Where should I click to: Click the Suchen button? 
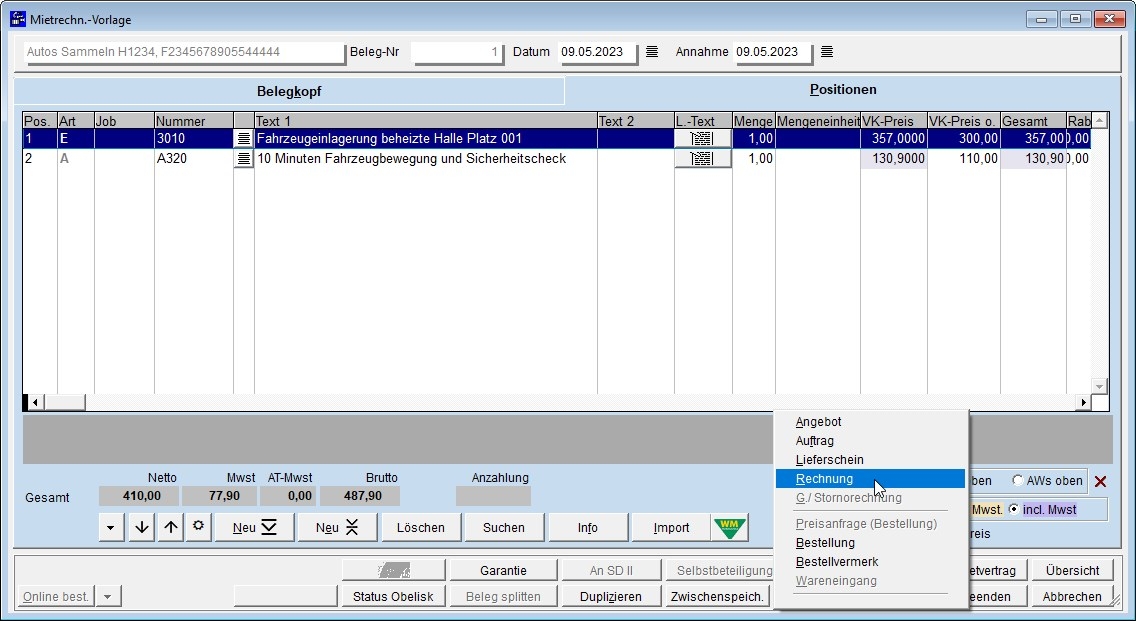tap(504, 528)
